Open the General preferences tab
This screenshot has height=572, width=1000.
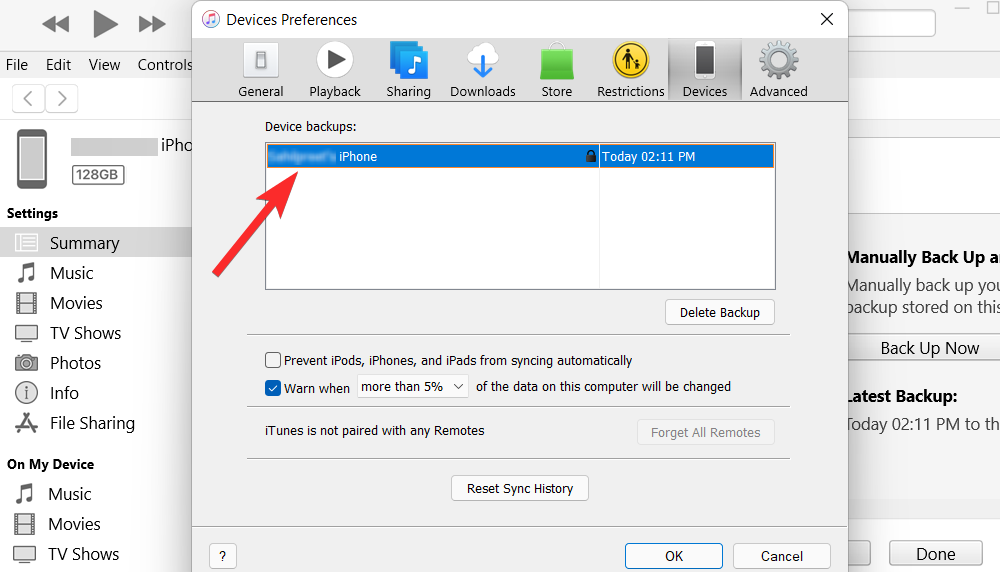261,70
